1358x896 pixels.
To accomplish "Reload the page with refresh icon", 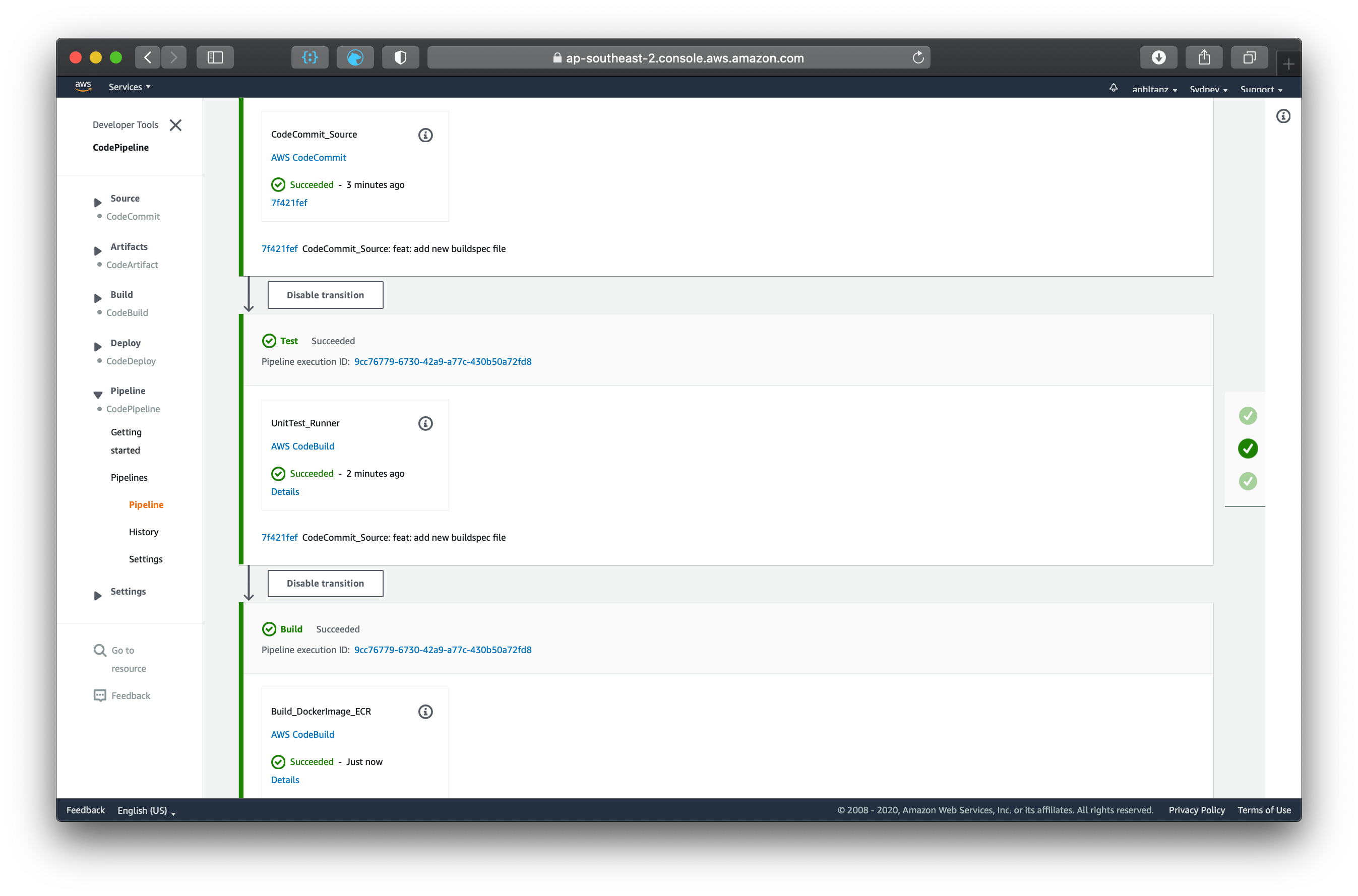I will coord(918,58).
